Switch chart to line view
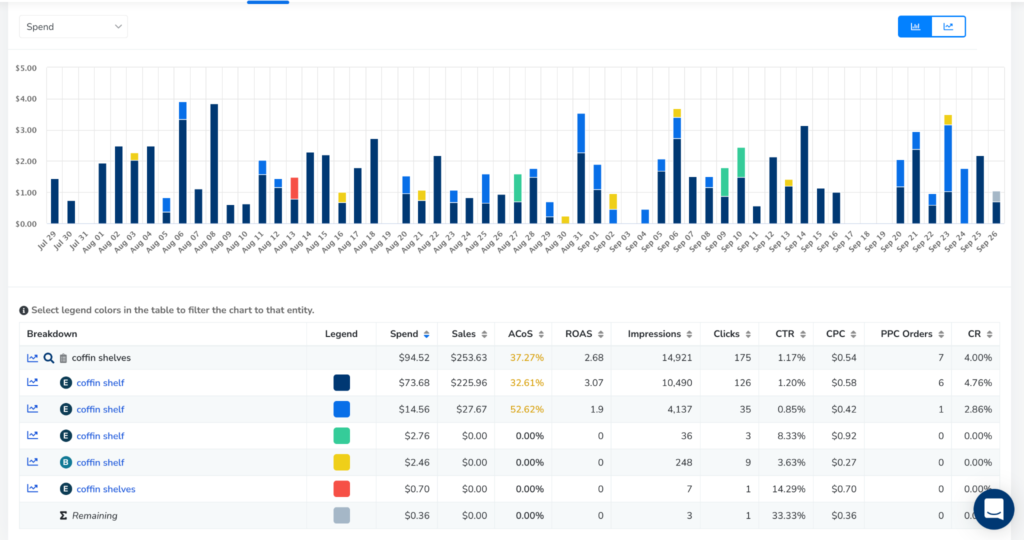The width and height of the screenshot is (1024, 540). click(x=948, y=27)
